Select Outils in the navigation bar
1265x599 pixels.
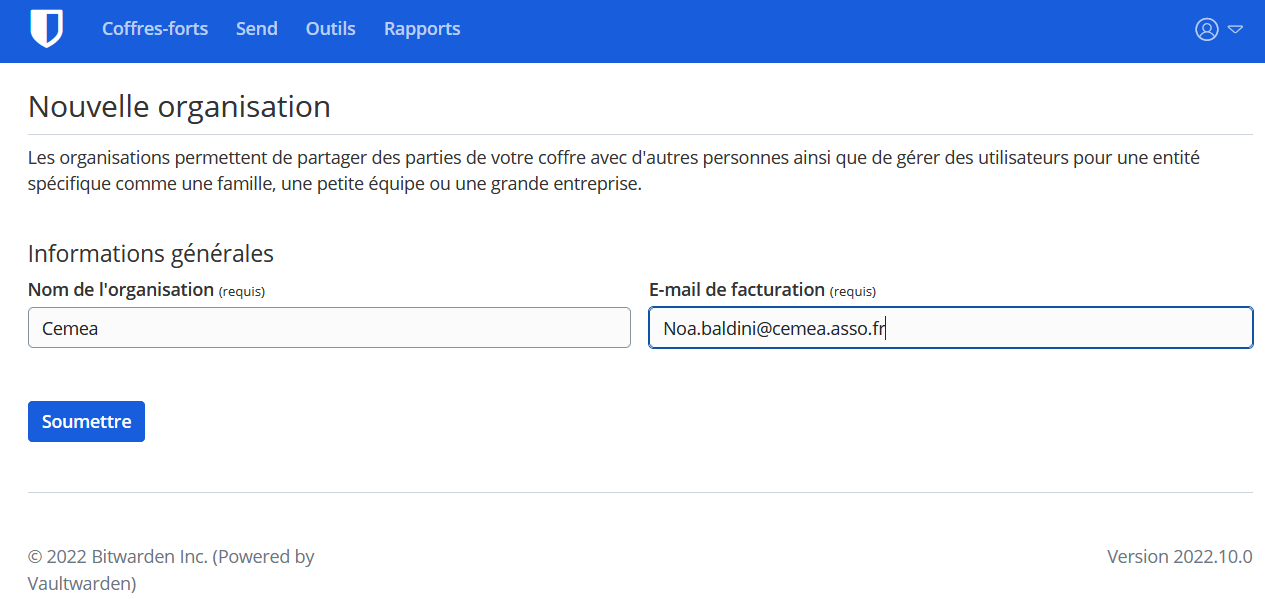pos(331,29)
